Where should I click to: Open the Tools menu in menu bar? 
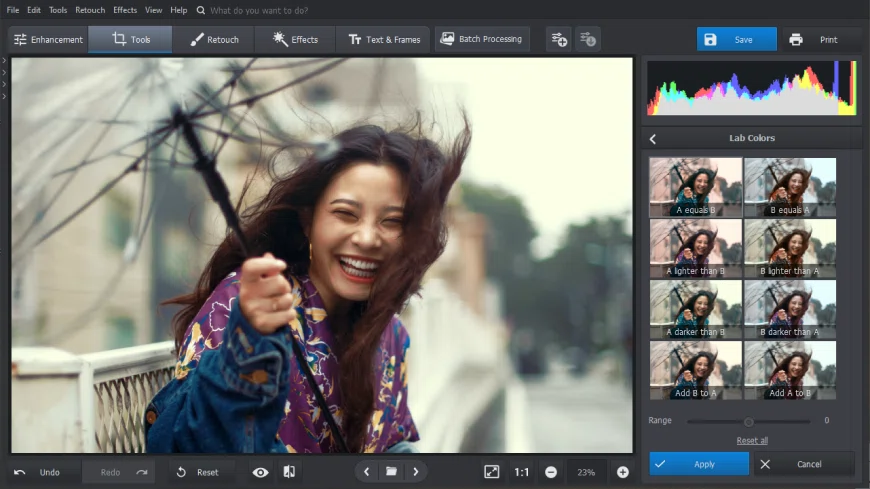click(58, 10)
